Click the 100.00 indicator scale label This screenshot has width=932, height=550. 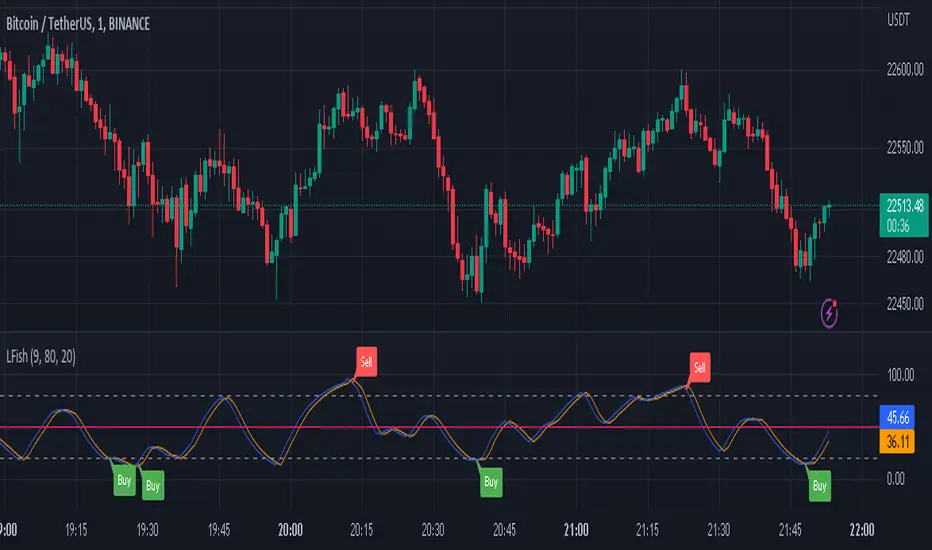[900, 375]
